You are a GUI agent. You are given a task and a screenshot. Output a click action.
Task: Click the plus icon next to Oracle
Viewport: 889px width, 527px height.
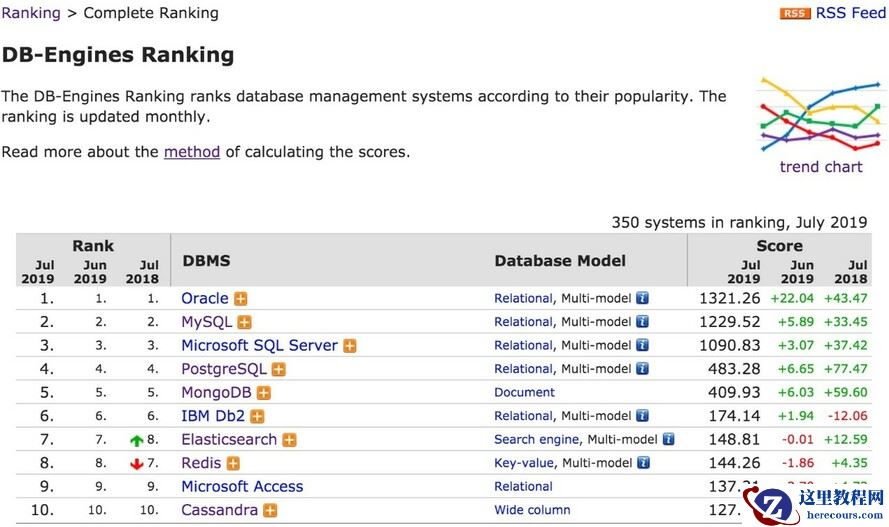point(241,299)
